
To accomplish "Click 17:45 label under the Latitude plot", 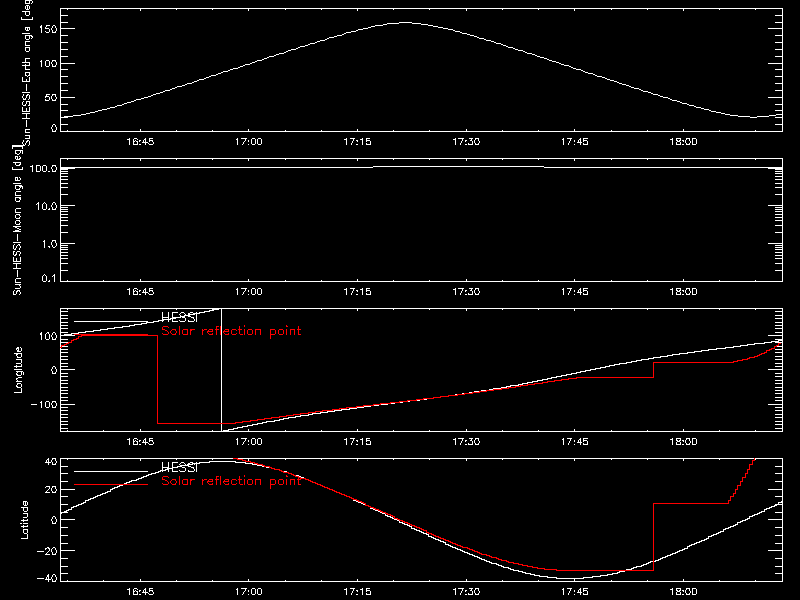I will (x=575, y=592).
